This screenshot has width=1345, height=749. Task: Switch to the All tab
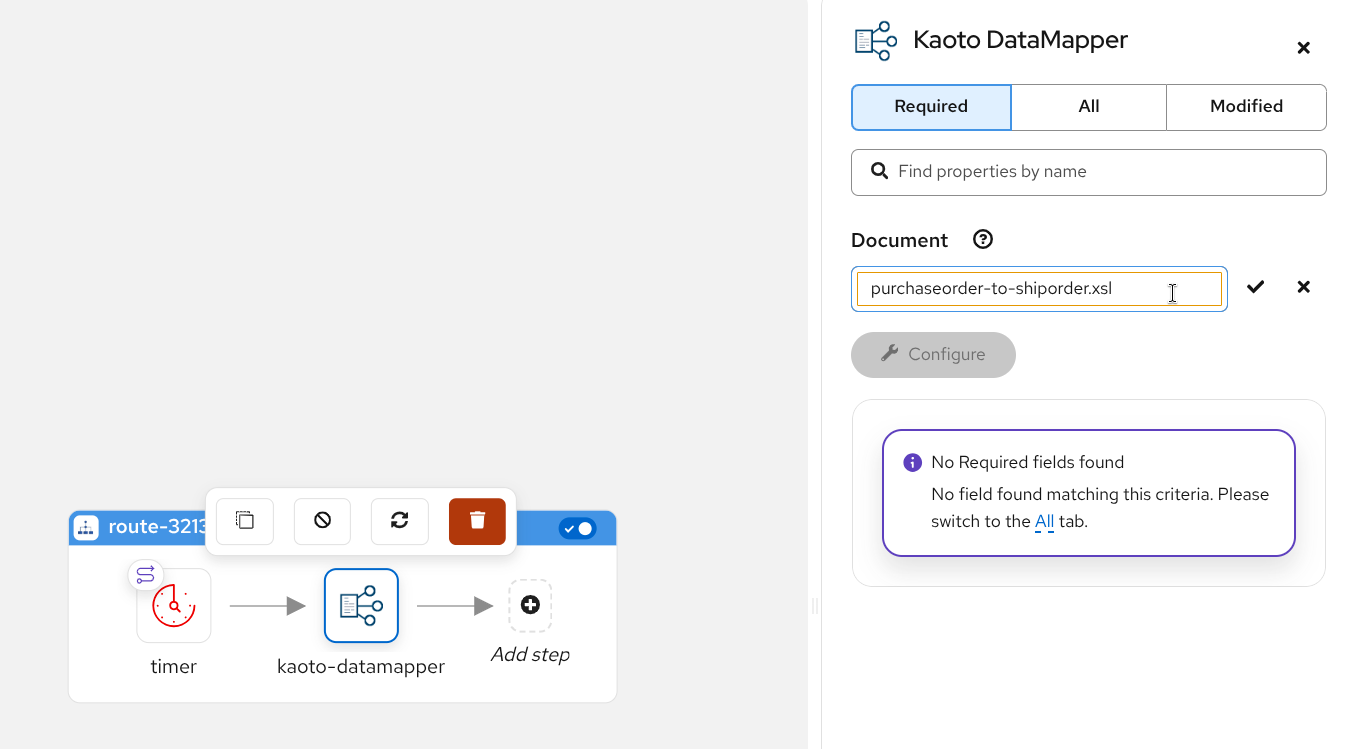pyautogui.click(x=1089, y=107)
